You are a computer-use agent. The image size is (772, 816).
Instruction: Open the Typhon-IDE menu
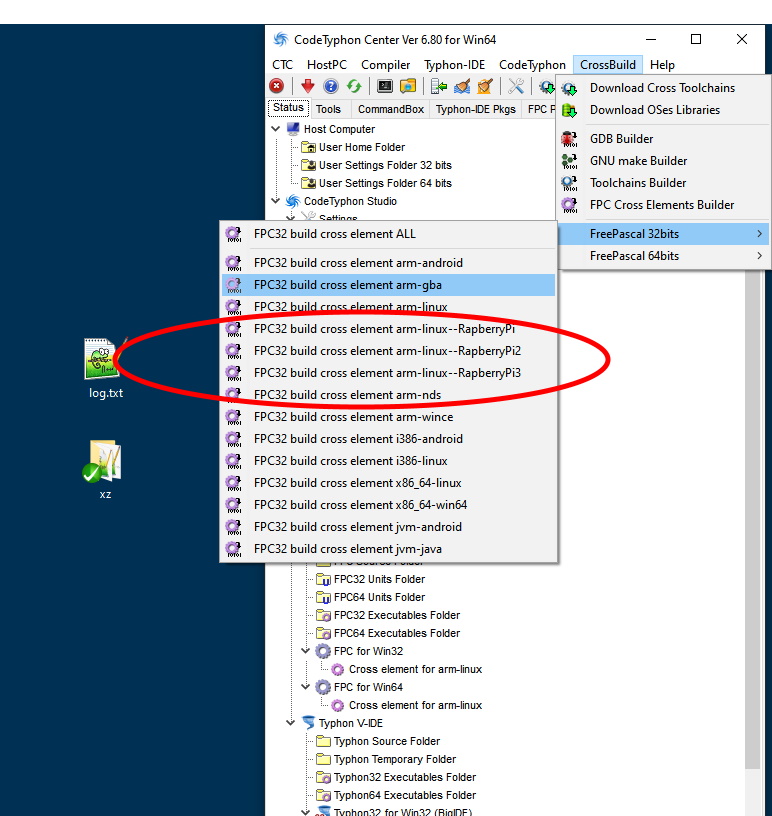point(454,65)
